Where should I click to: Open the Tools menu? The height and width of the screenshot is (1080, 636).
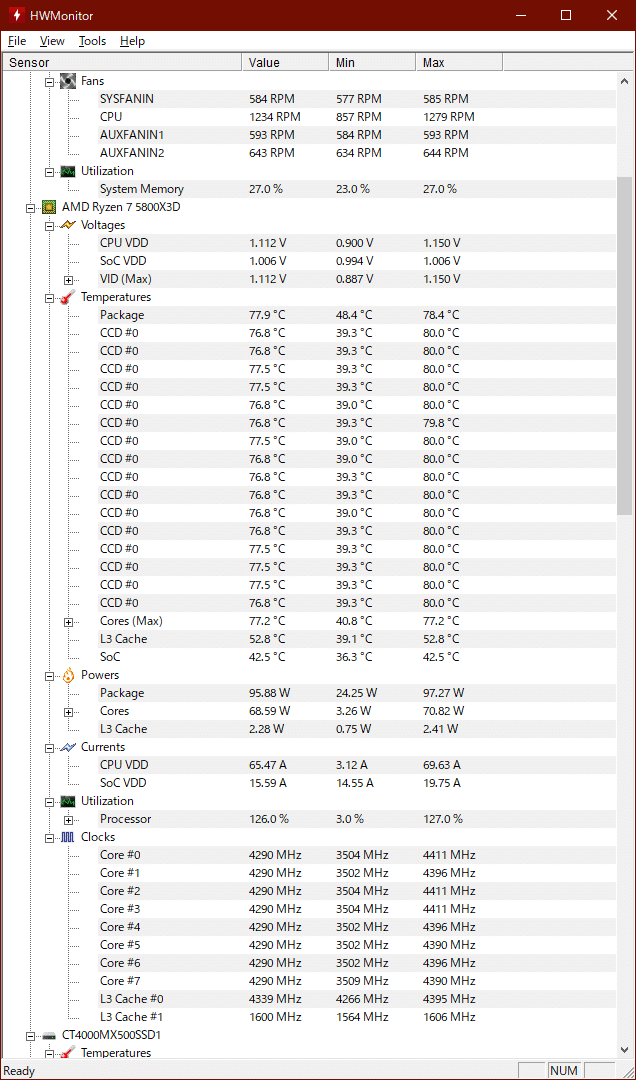[92, 41]
